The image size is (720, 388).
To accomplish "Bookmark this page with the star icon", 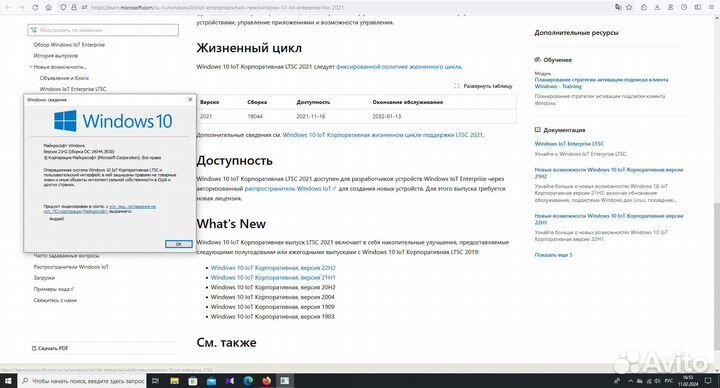I will (x=629, y=7).
